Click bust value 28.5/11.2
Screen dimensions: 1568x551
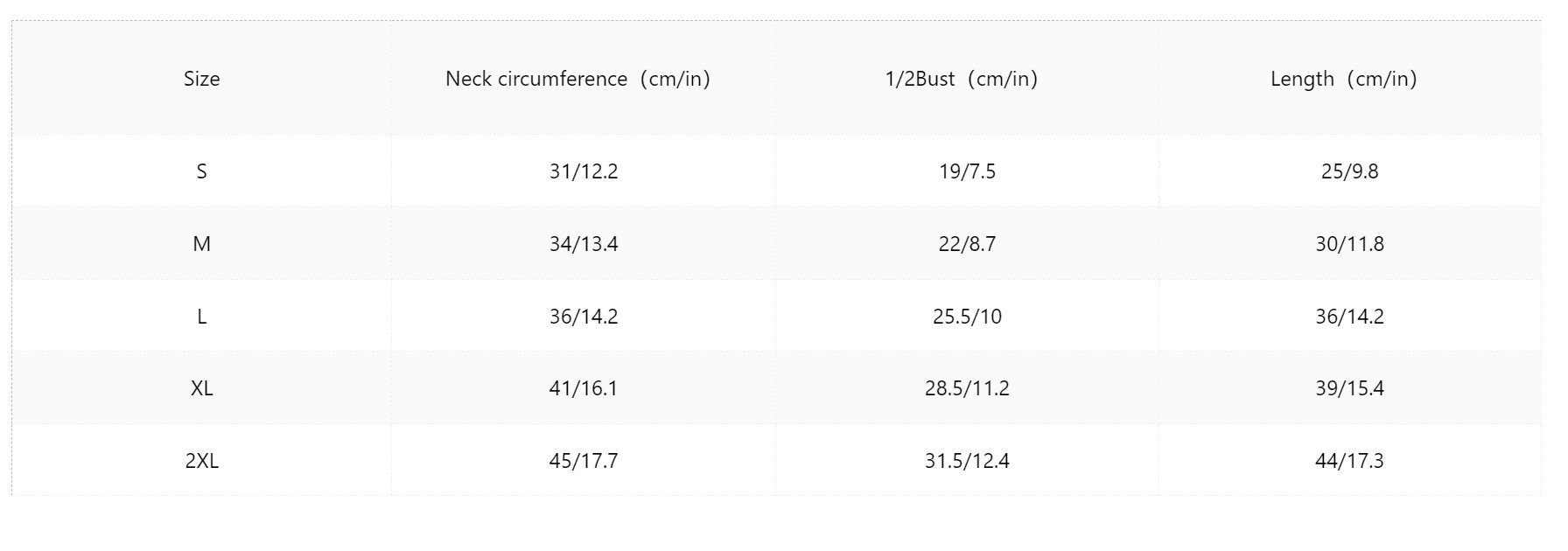[x=967, y=388]
